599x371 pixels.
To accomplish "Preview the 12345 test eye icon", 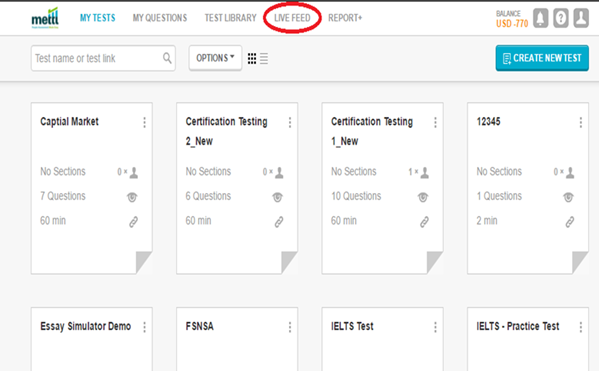I will tap(568, 197).
